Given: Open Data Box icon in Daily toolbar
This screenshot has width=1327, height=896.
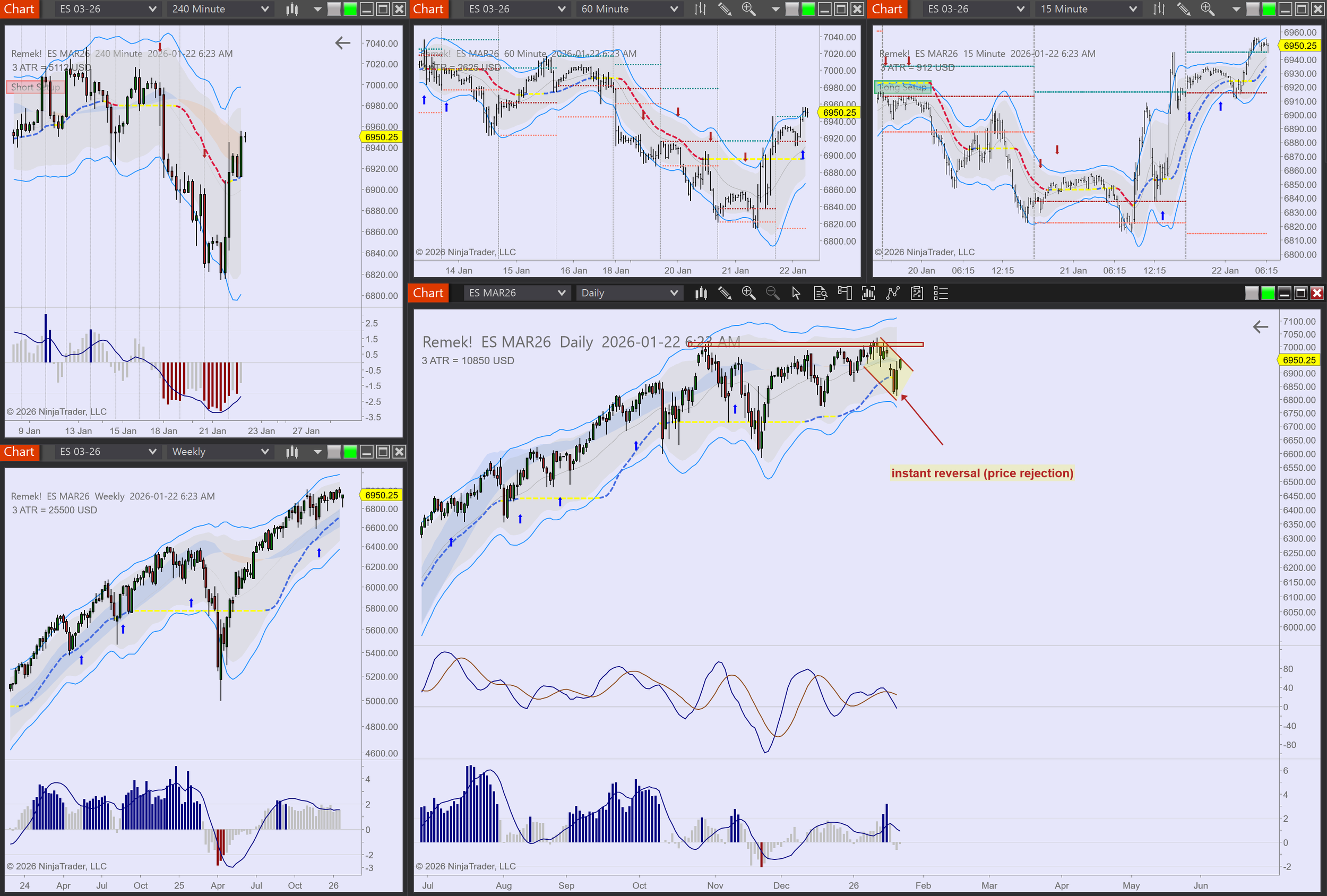Looking at the screenshot, I should [x=820, y=293].
